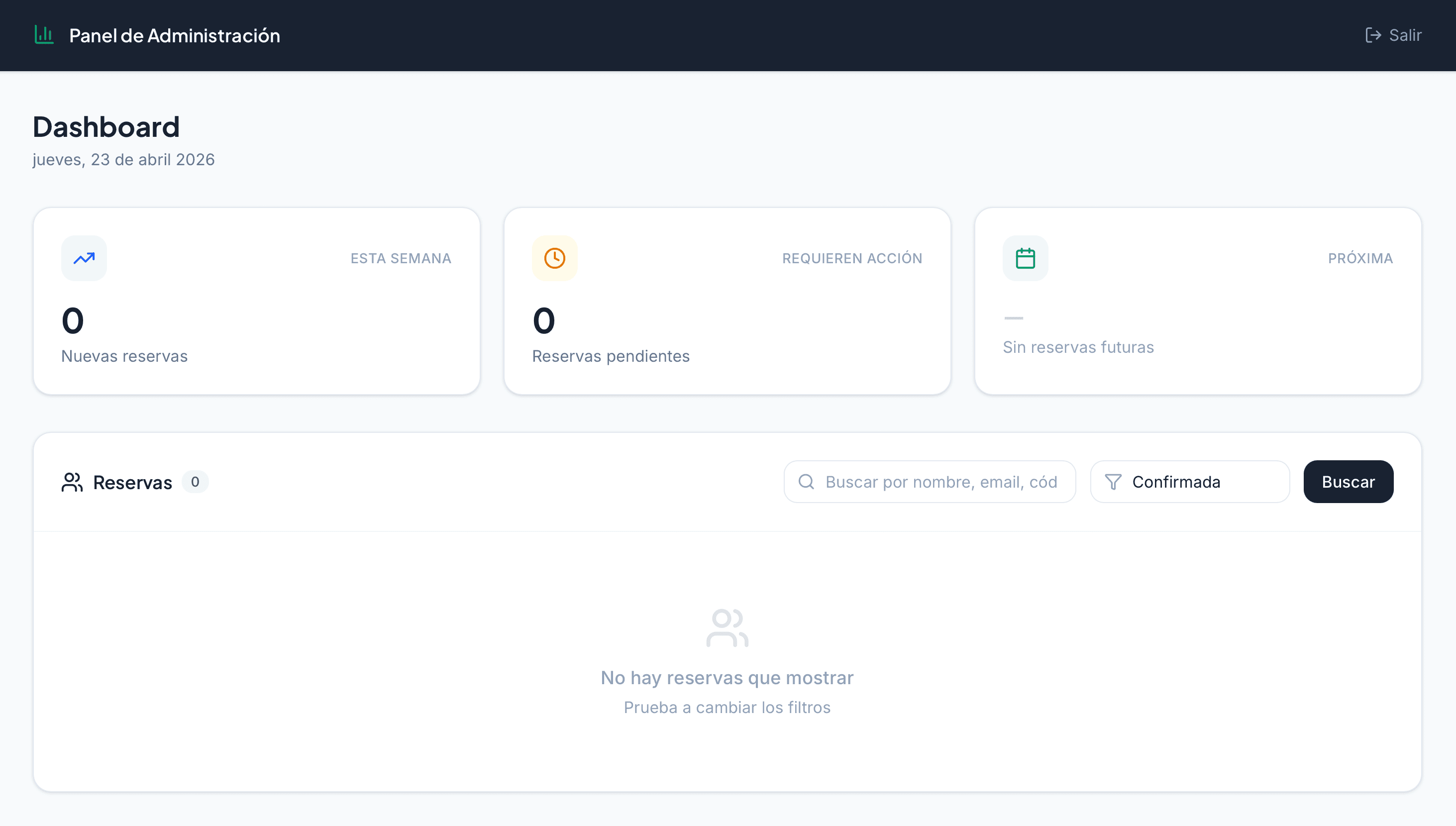Click the green calendar icon
The height and width of the screenshot is (826, 1456).
(x=1025, y=258)
